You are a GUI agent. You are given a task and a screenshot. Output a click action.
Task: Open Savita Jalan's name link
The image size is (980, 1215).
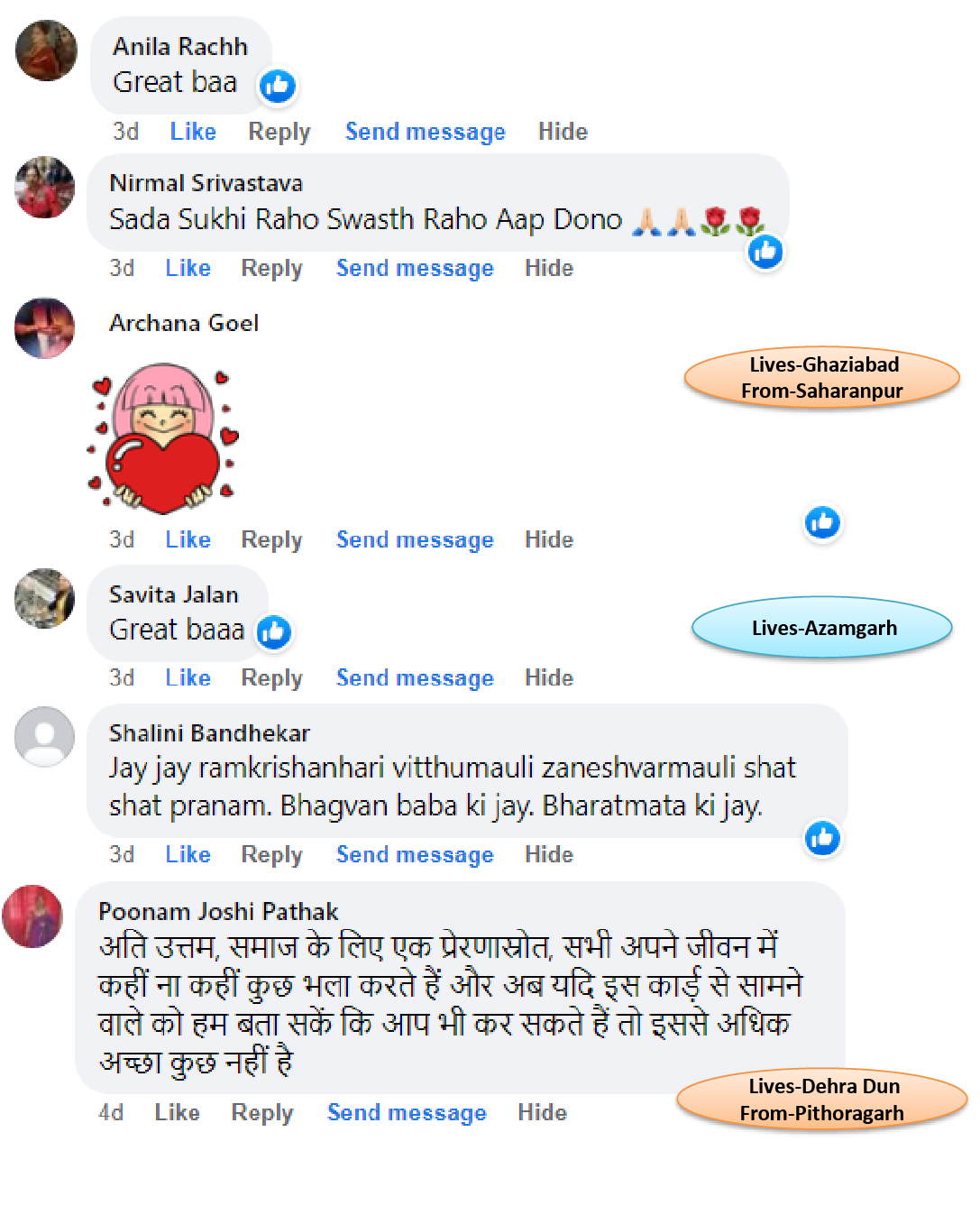174,594
